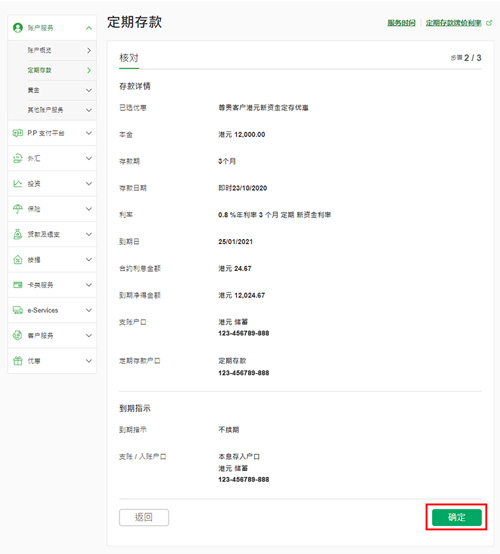Image resolution: width=500 pixels, height=554 pixels.
Task: Open the 黄金 sidebar entry
Action: [34, 90]
